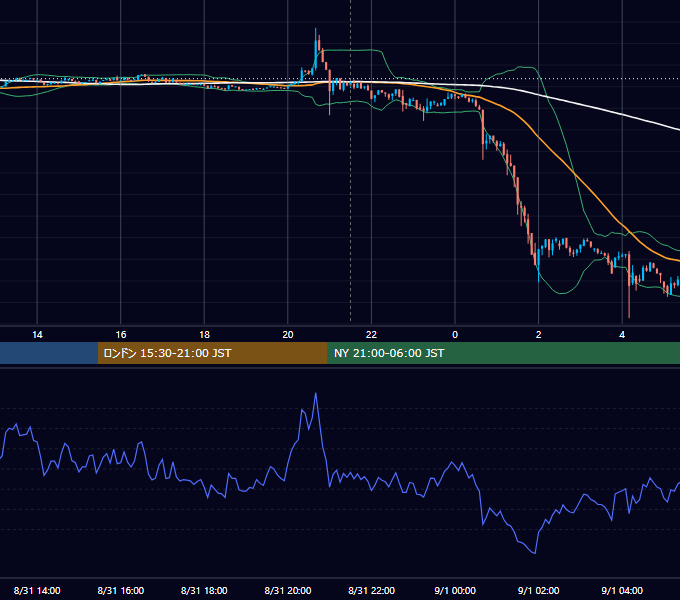Viewport: 680px width, 600px height.
Task: Click the tall spike candle after 20:00
Action: (316, 49)
